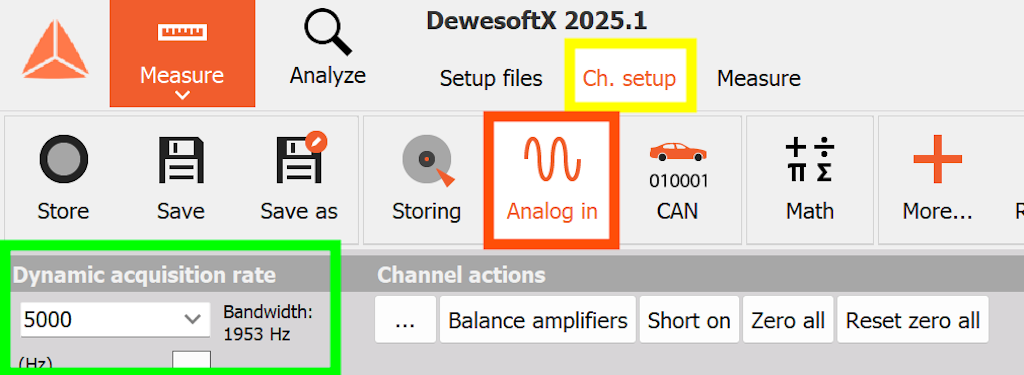
Task: Open the CAN module
Action: click(677, 179)
